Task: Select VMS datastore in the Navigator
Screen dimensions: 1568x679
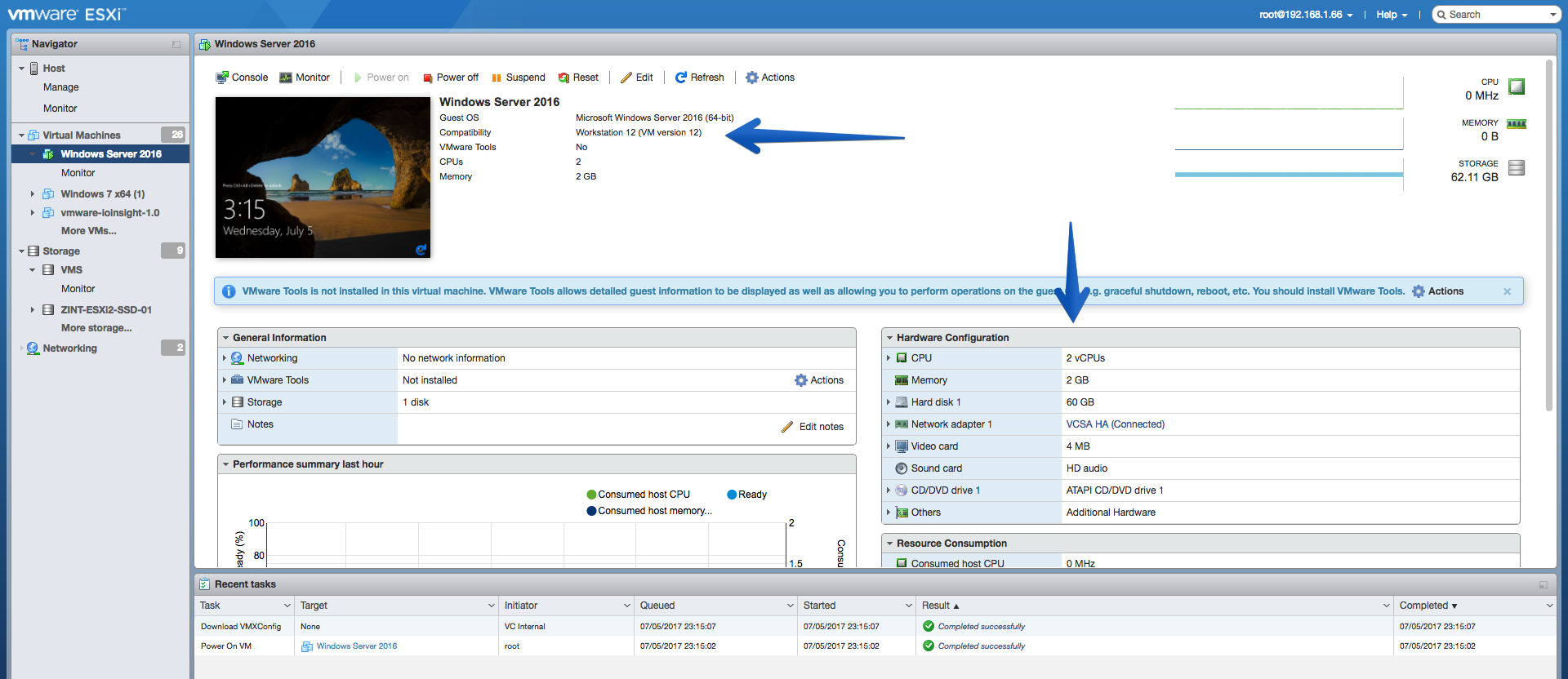Action: 72,270
